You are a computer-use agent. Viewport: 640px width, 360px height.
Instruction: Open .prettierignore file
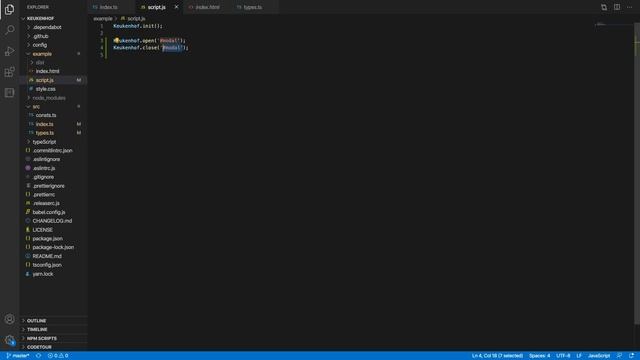click(x=49, y=186)
